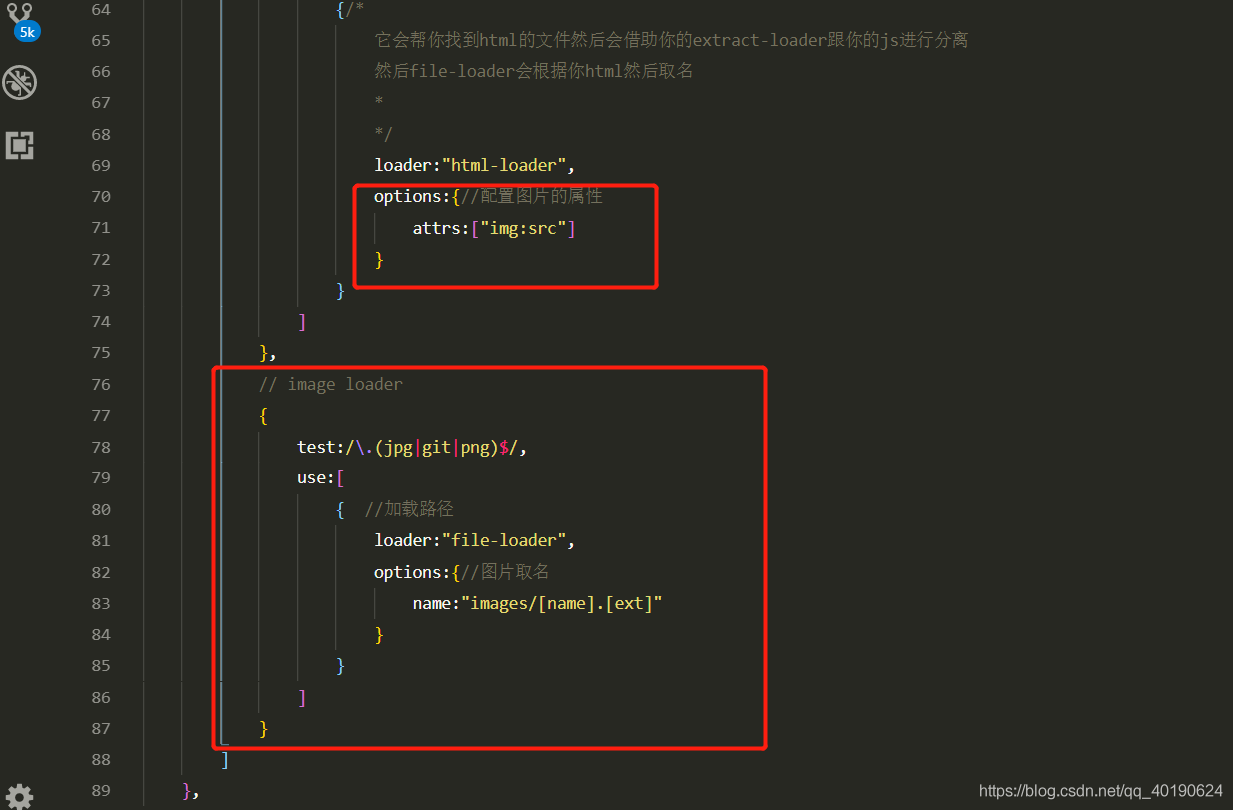Click line number 78 in the gutter
This screenshot has height=810, width=1233.
pos(101,447)
